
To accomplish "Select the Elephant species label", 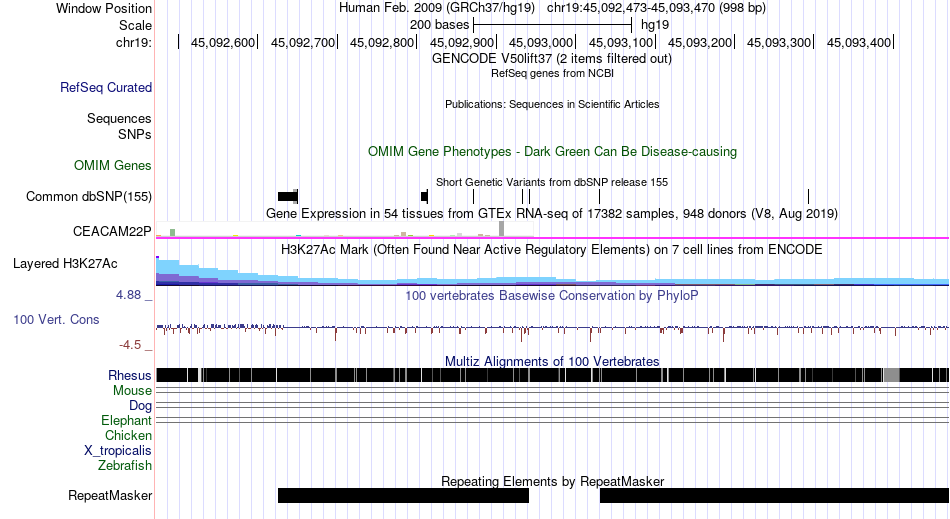I will point(126,420).
